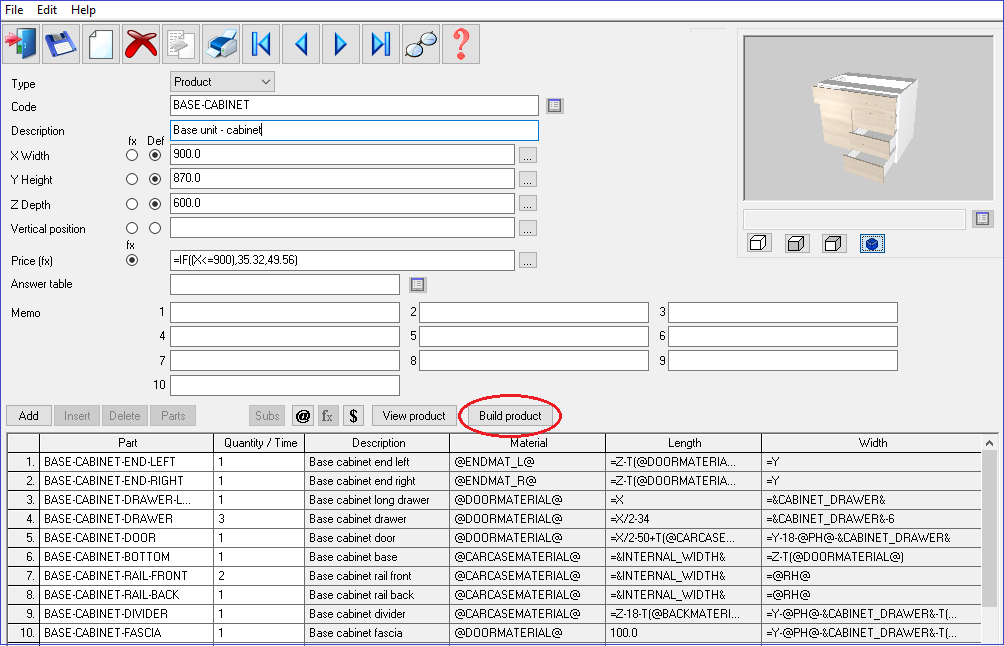Click the Add button above the parts table

pos(28,416)
